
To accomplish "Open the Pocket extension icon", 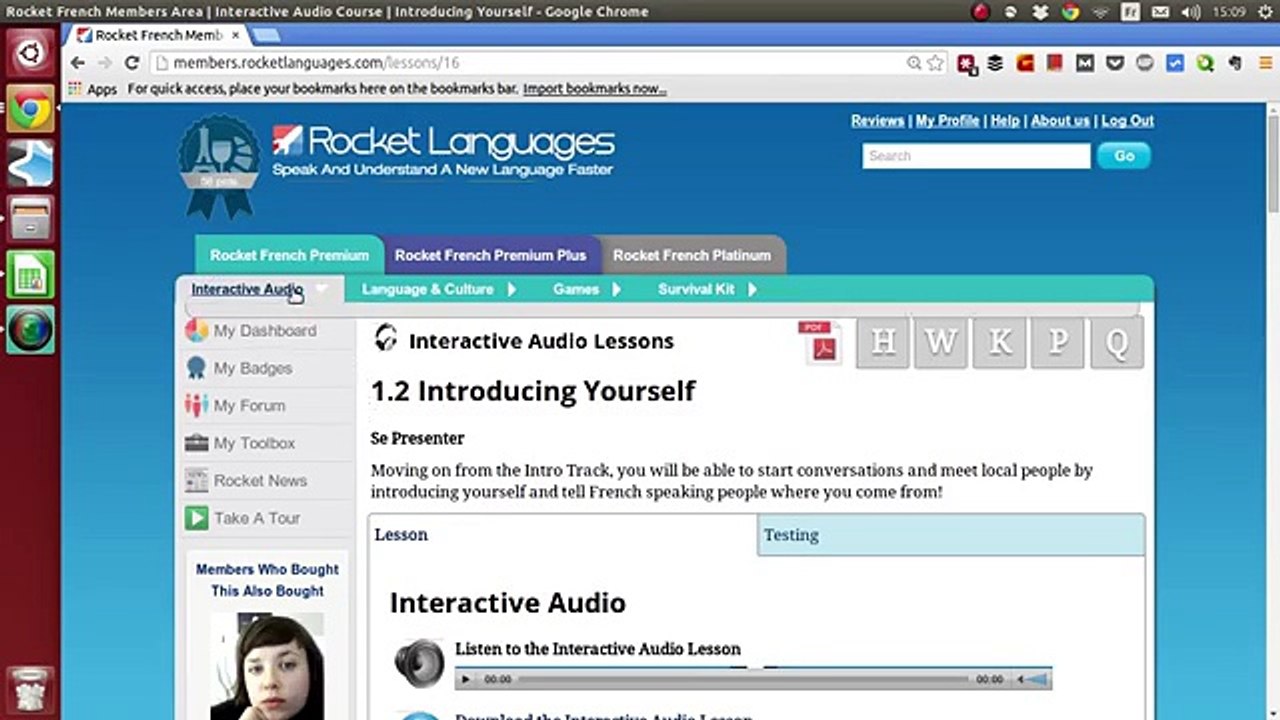I will (1115, 63).
